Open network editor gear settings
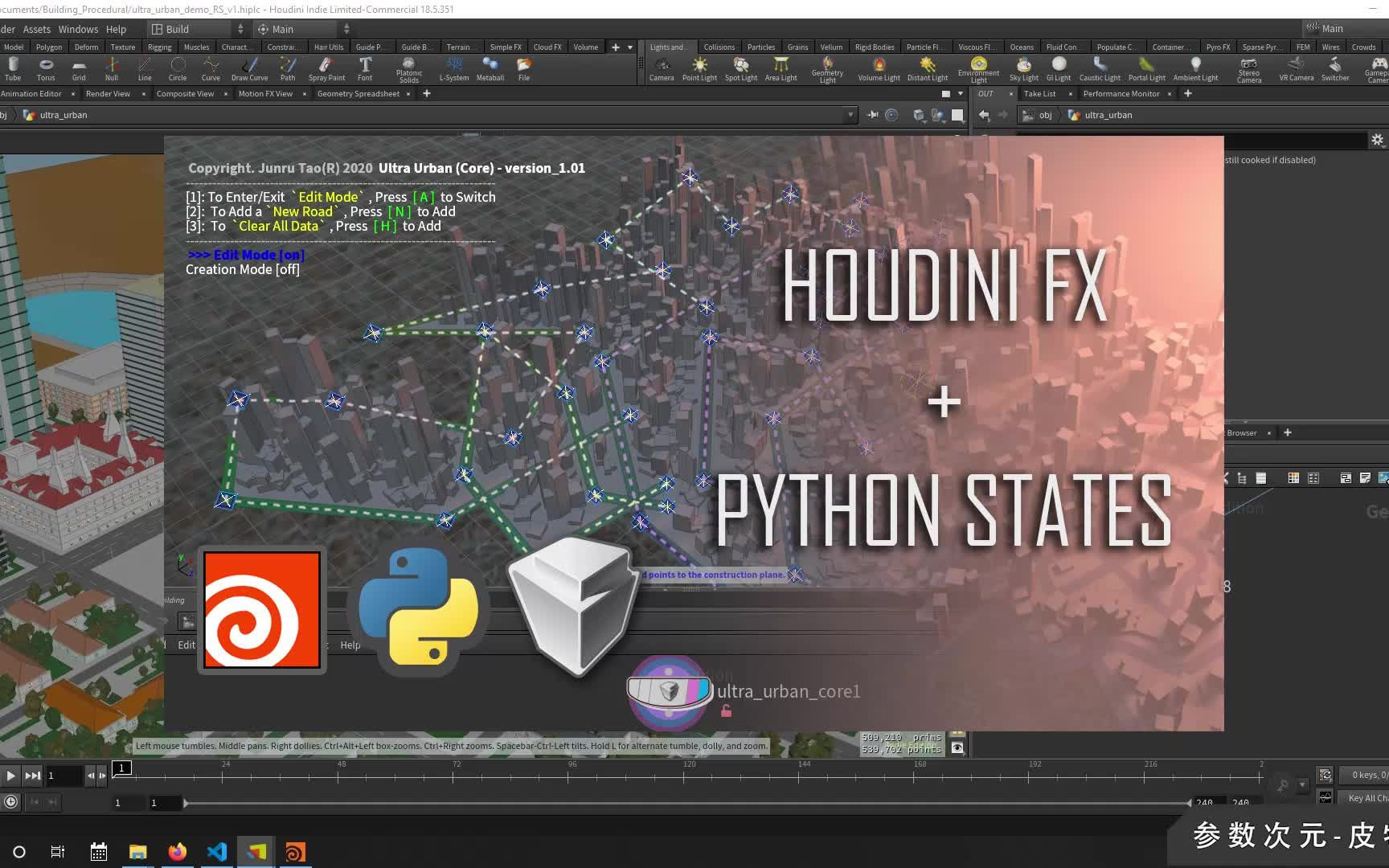 1377,140
